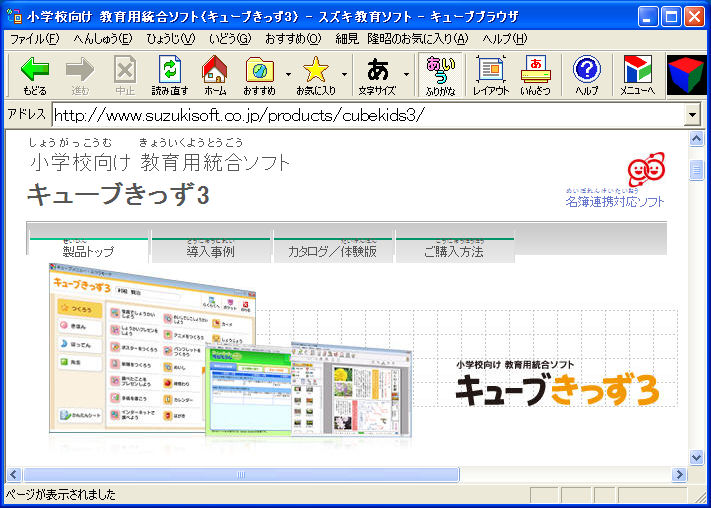
Task: Select the 導入事例 tab
Action: (210, 251)
